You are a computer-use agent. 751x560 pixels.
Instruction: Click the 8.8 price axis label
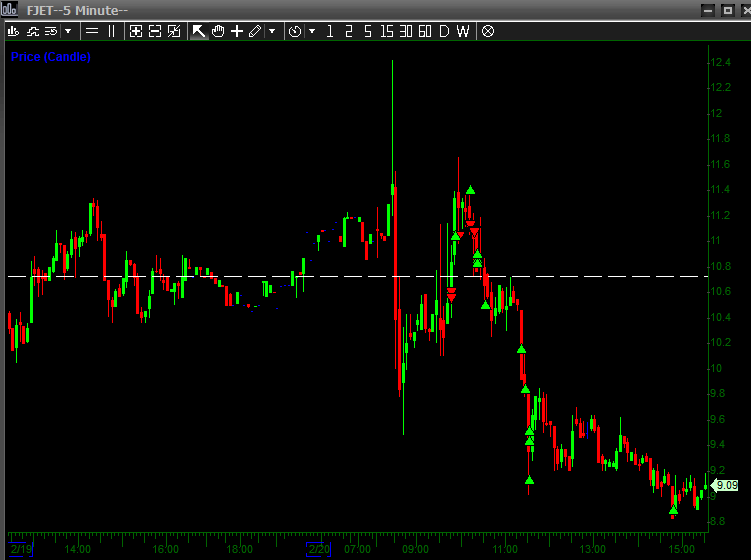[x=717, y=521]
